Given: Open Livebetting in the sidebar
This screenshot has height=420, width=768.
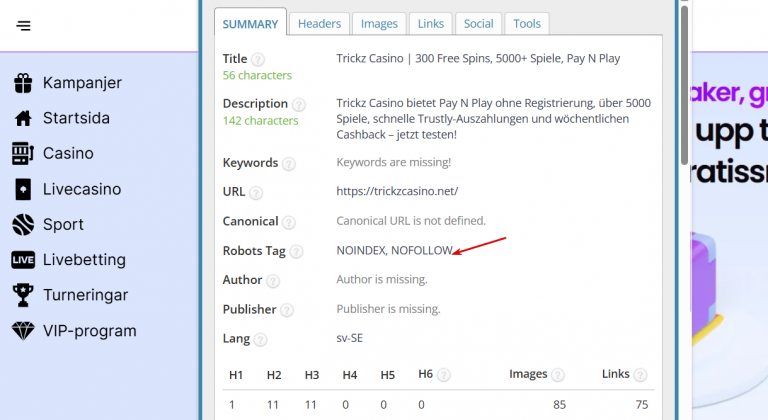Looking at the screenshot, I should coord(84,260).
